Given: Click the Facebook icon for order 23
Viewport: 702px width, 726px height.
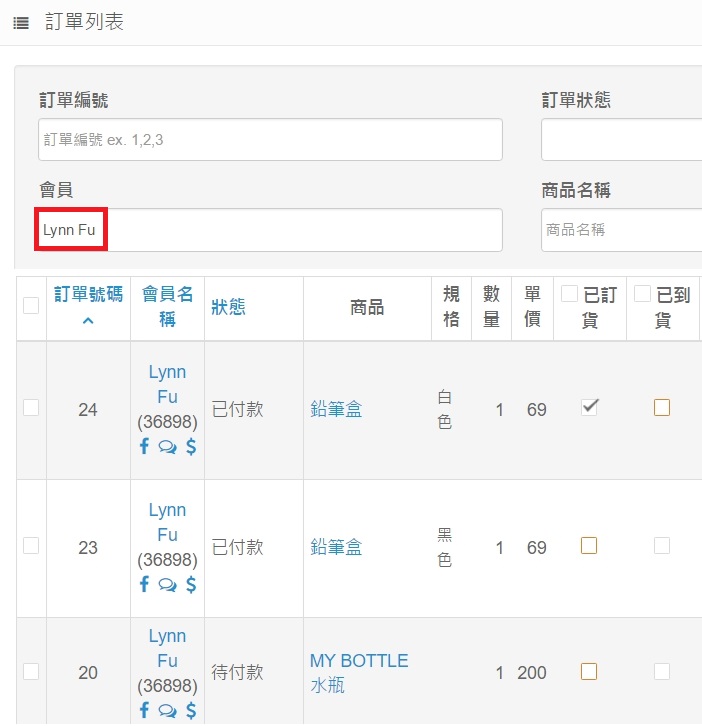Looking at the screenshot, I should point(144,584).
